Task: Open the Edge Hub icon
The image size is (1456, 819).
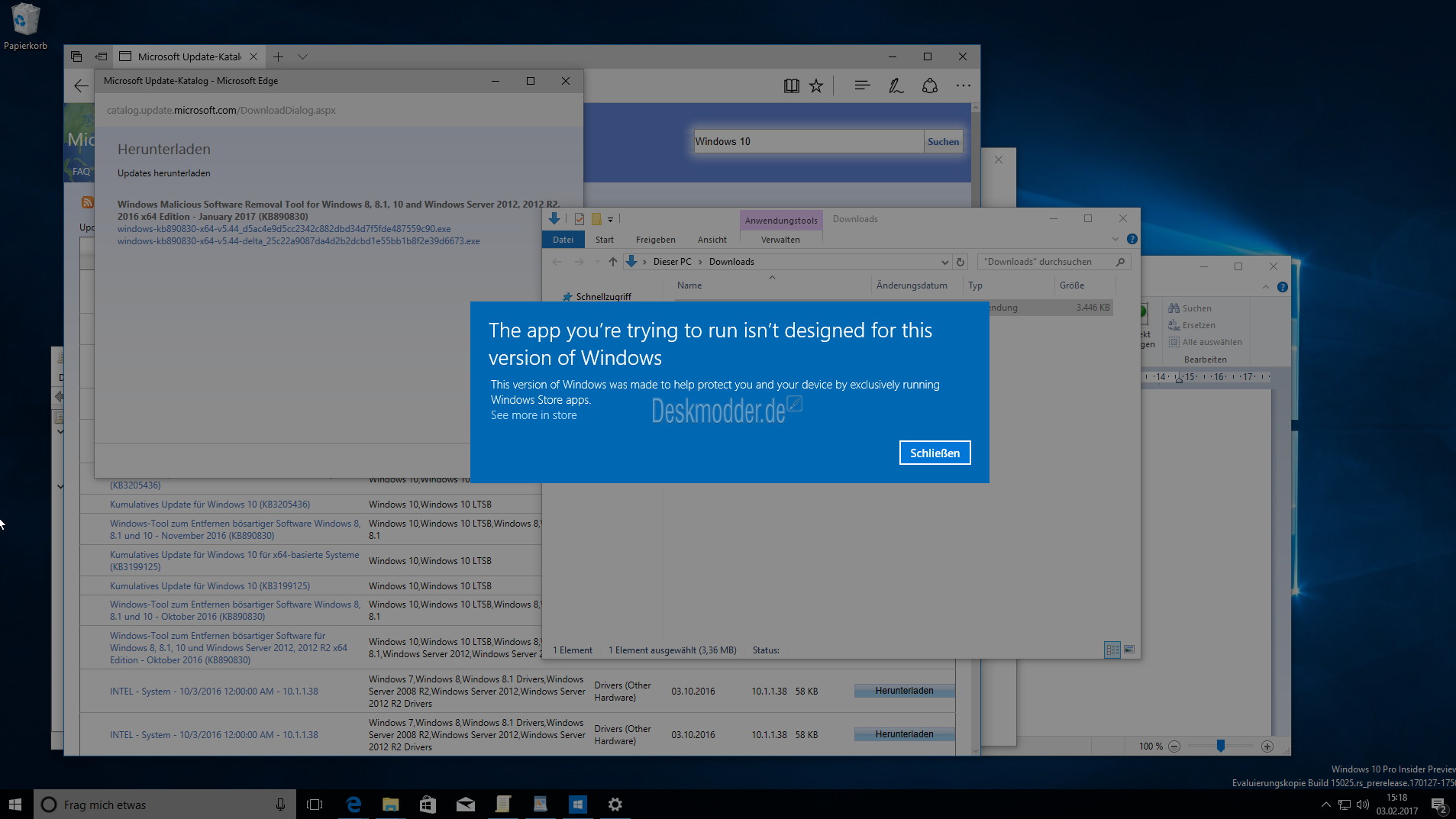Action: pos(862,86)
